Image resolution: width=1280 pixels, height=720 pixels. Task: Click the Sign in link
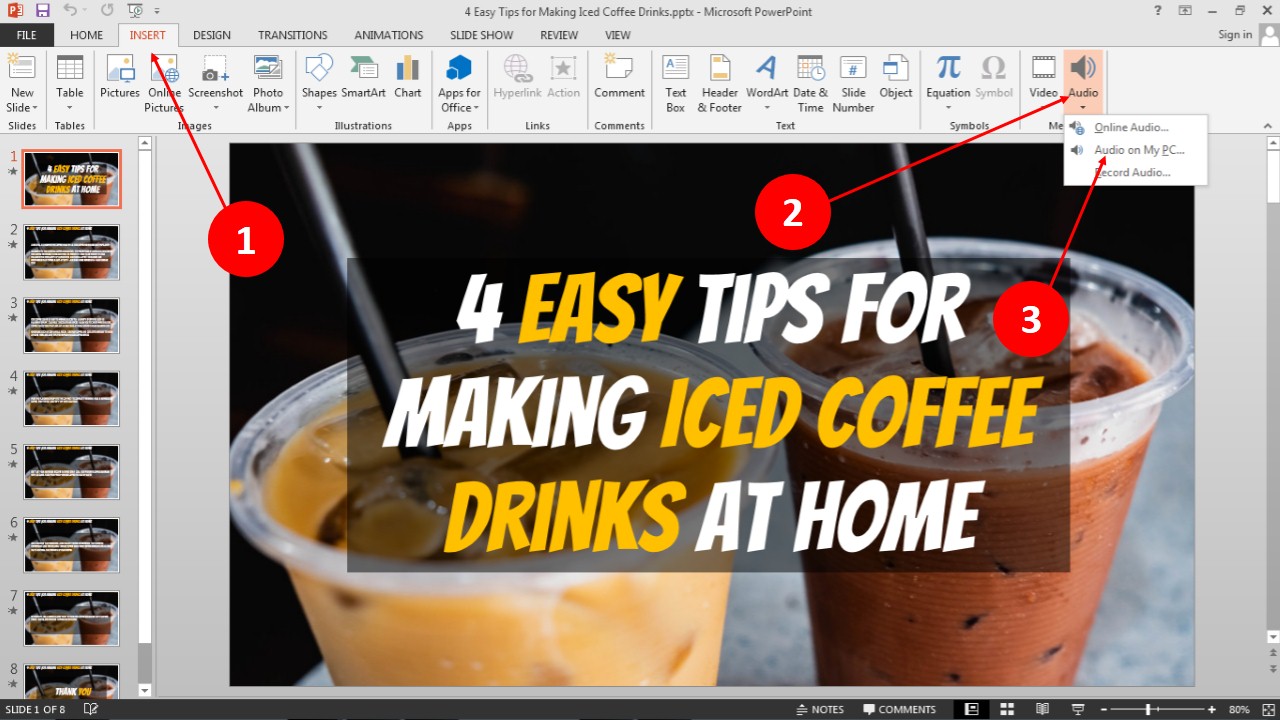click(x=1235, y=35)
